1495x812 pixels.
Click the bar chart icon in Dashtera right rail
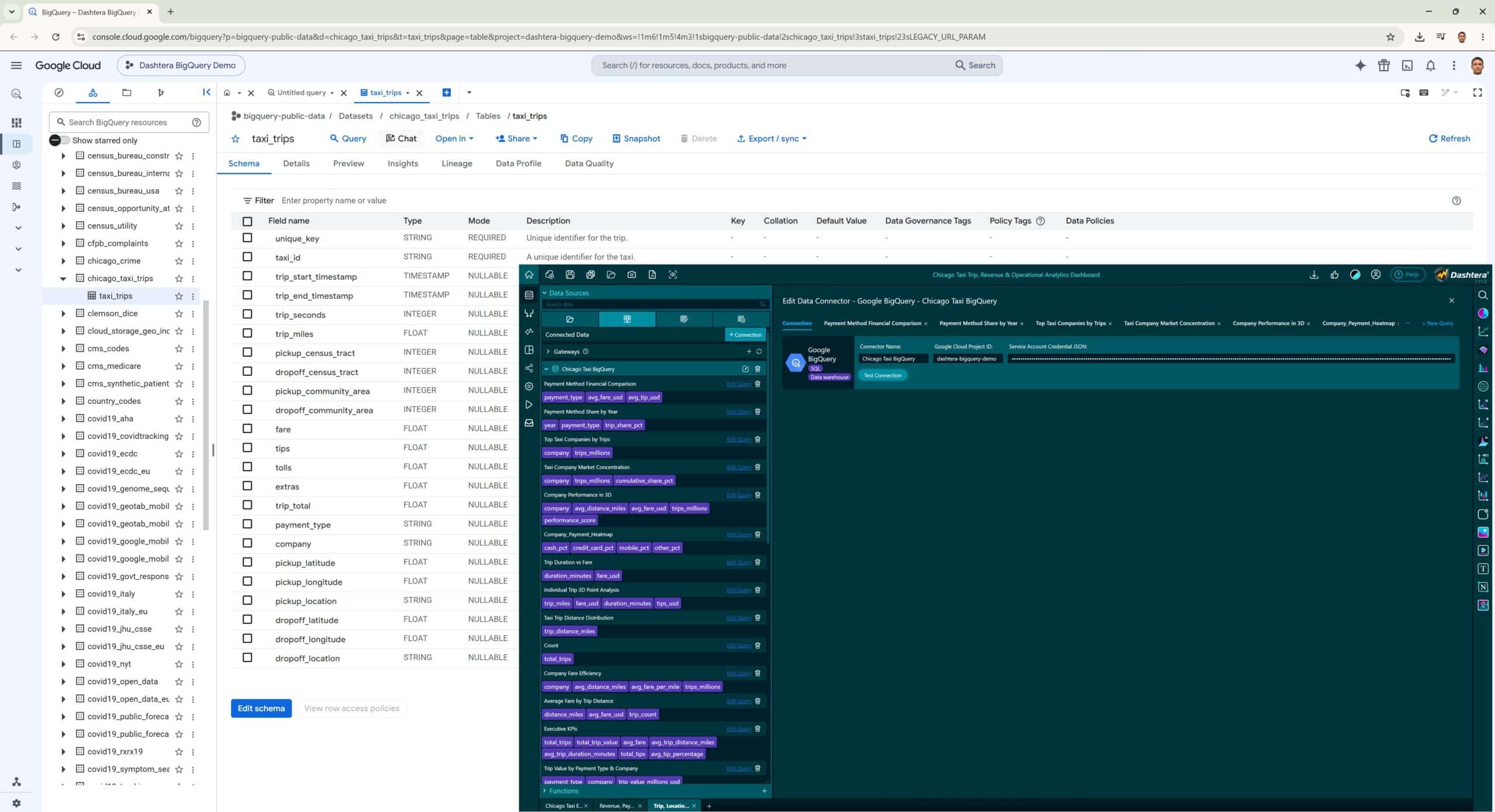pos(1483,368)
